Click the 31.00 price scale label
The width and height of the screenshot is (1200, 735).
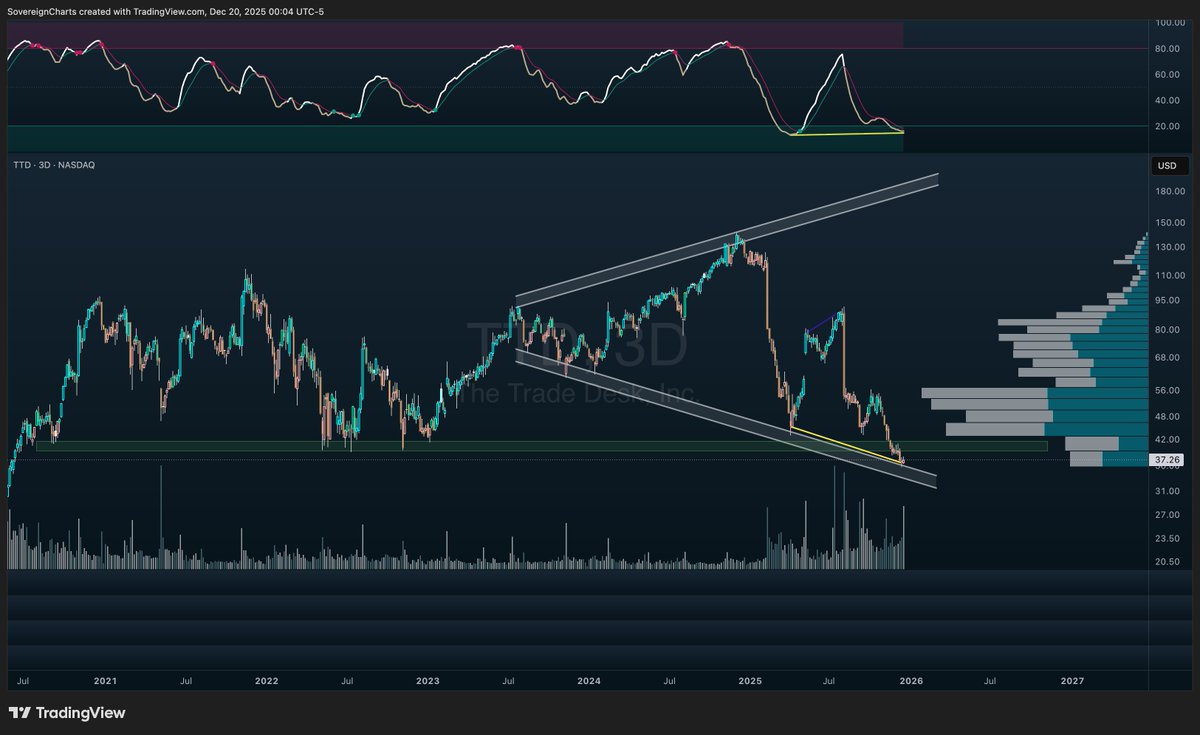tap(1167, 491)
